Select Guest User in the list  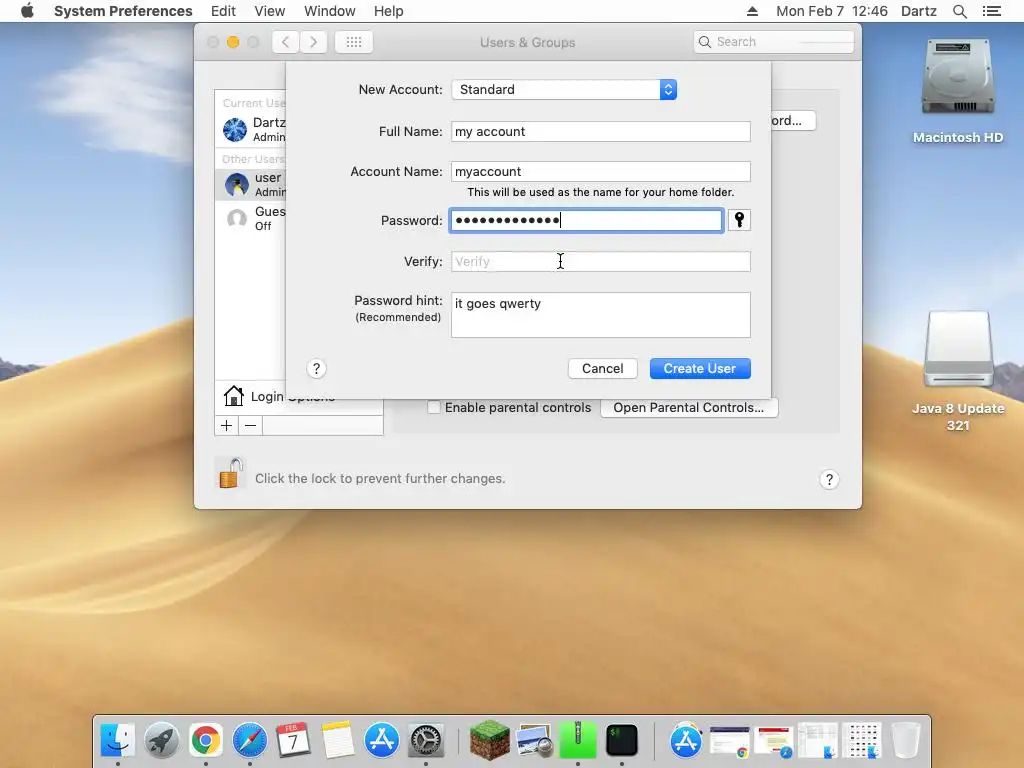click(x=251, y=218)
